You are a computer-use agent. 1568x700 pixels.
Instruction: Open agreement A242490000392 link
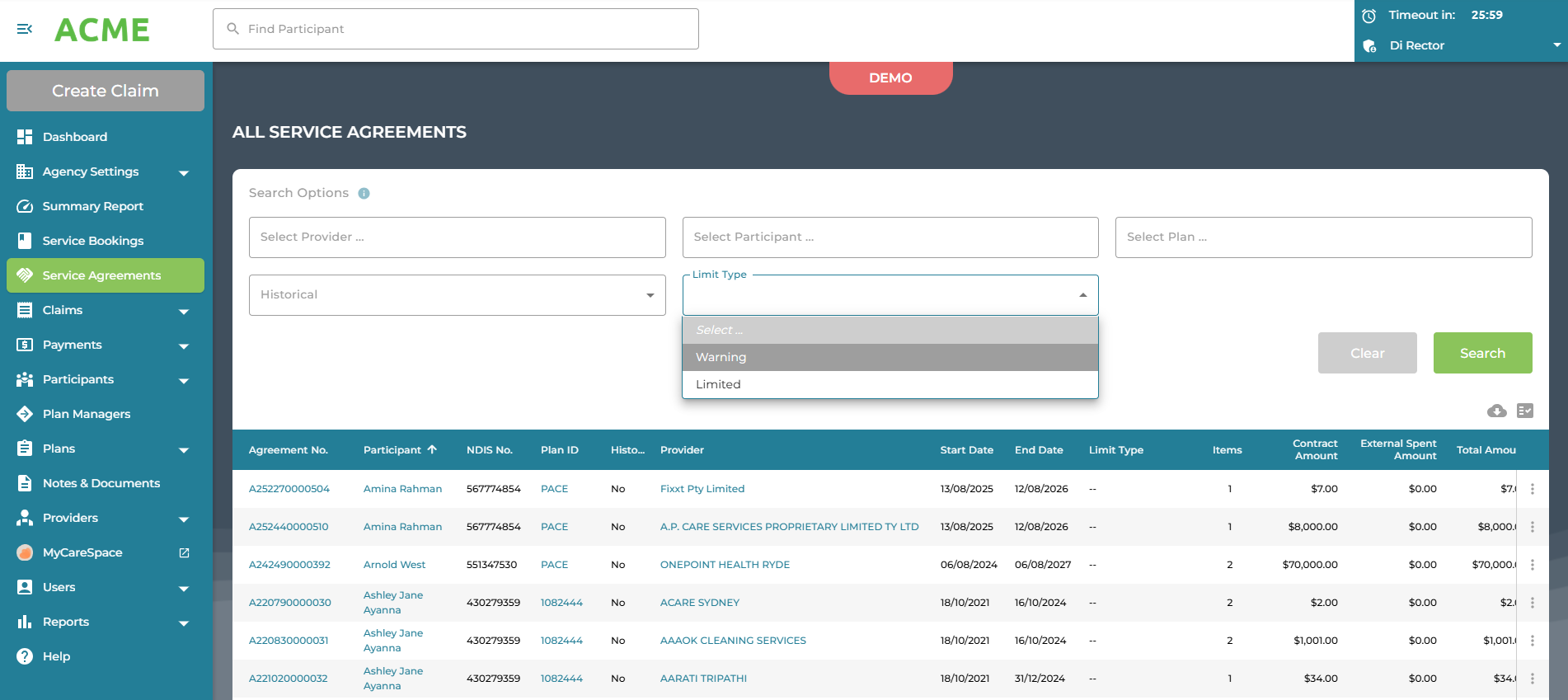pos(289,565)
